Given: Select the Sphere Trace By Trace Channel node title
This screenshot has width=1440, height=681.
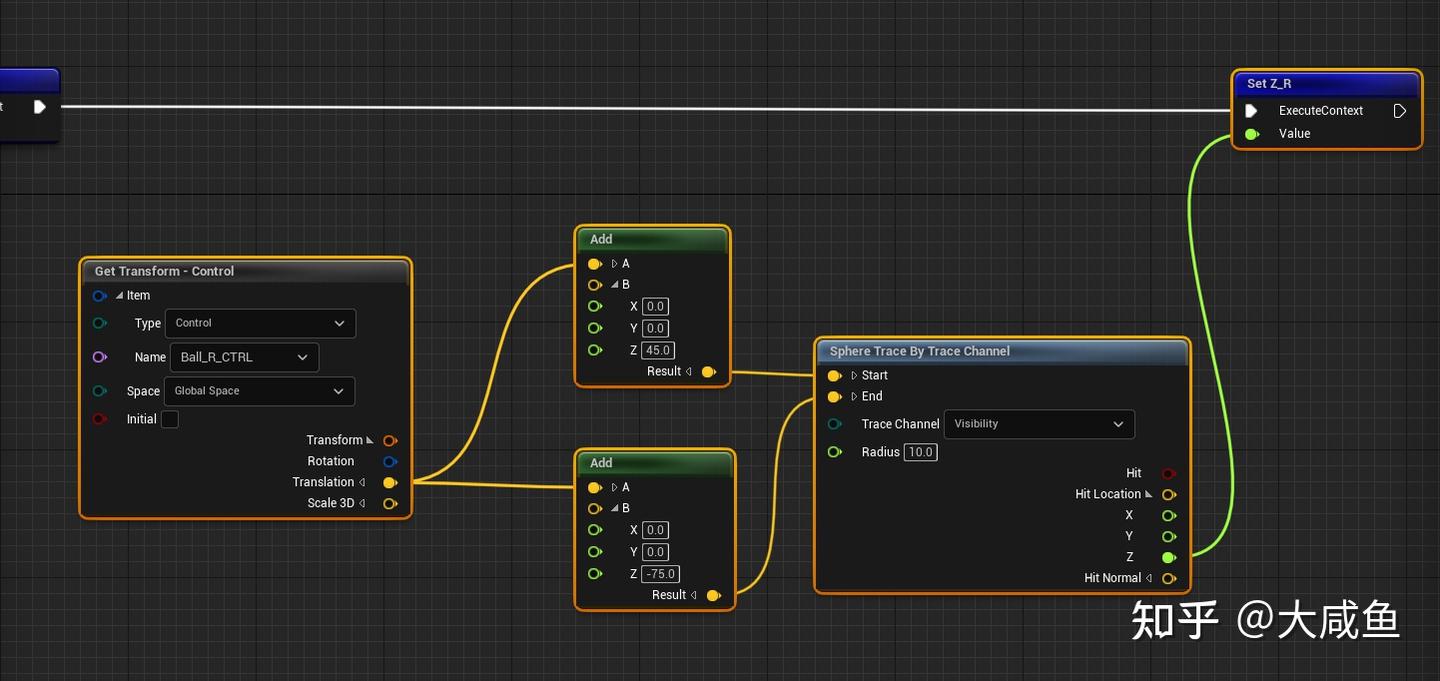Looking at the screenshot, I should 919,351.
